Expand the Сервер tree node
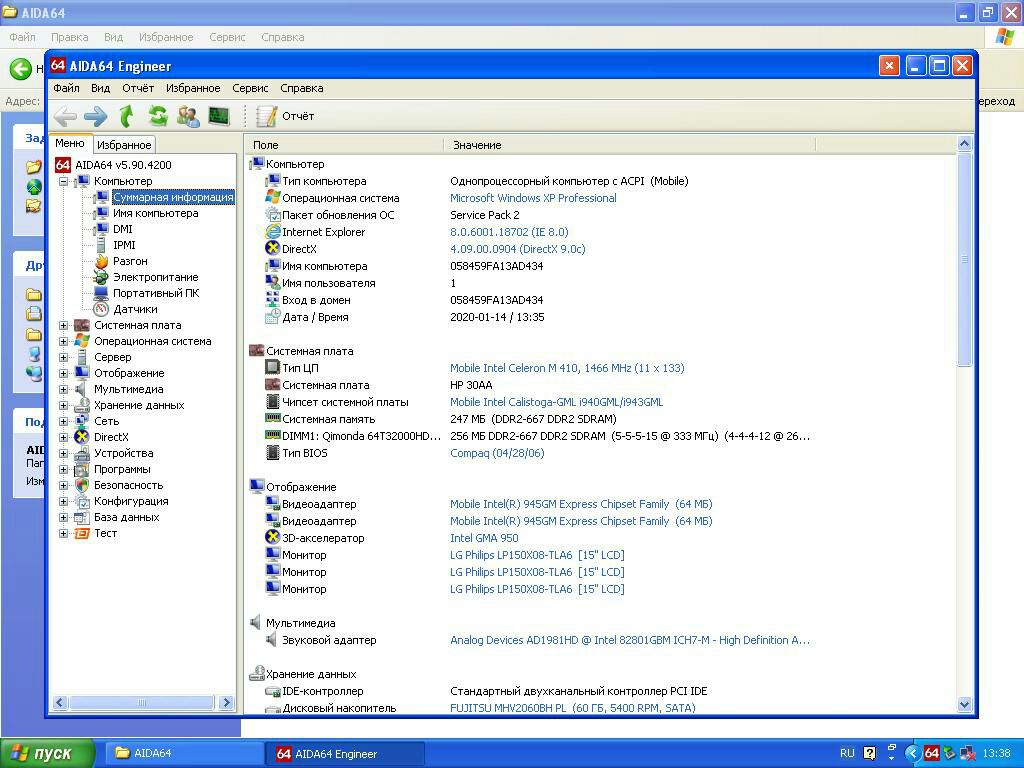The height and width of the screenshot is (768, 1024). [63, 357]
